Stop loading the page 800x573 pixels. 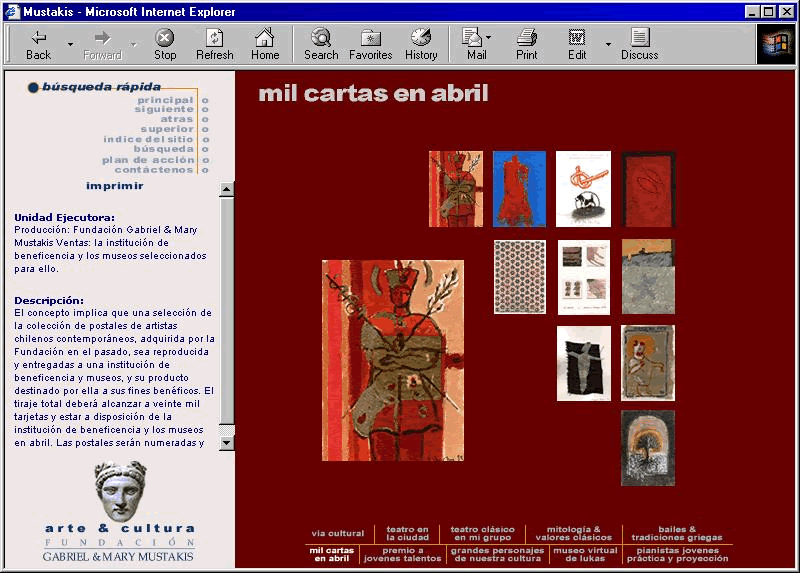[x=165, y=45]
